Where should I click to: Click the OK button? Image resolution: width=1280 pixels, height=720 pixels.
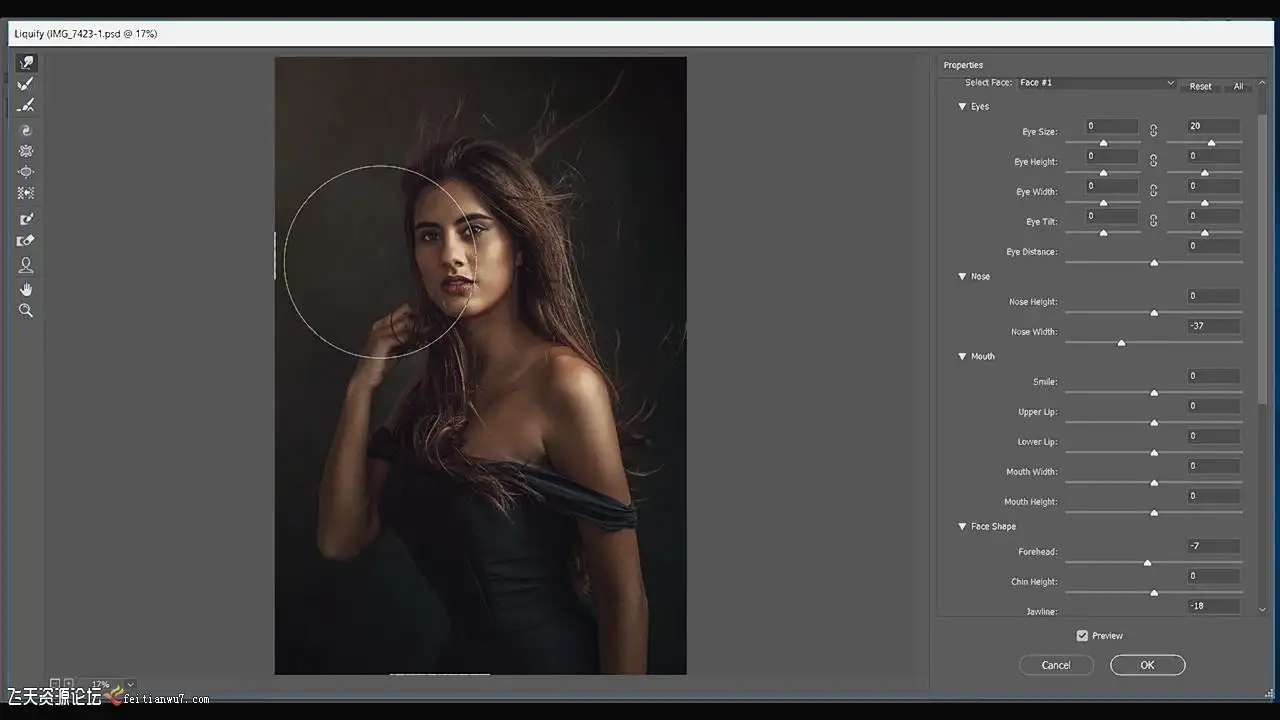pyautogui.click(x=1147, y=665)
